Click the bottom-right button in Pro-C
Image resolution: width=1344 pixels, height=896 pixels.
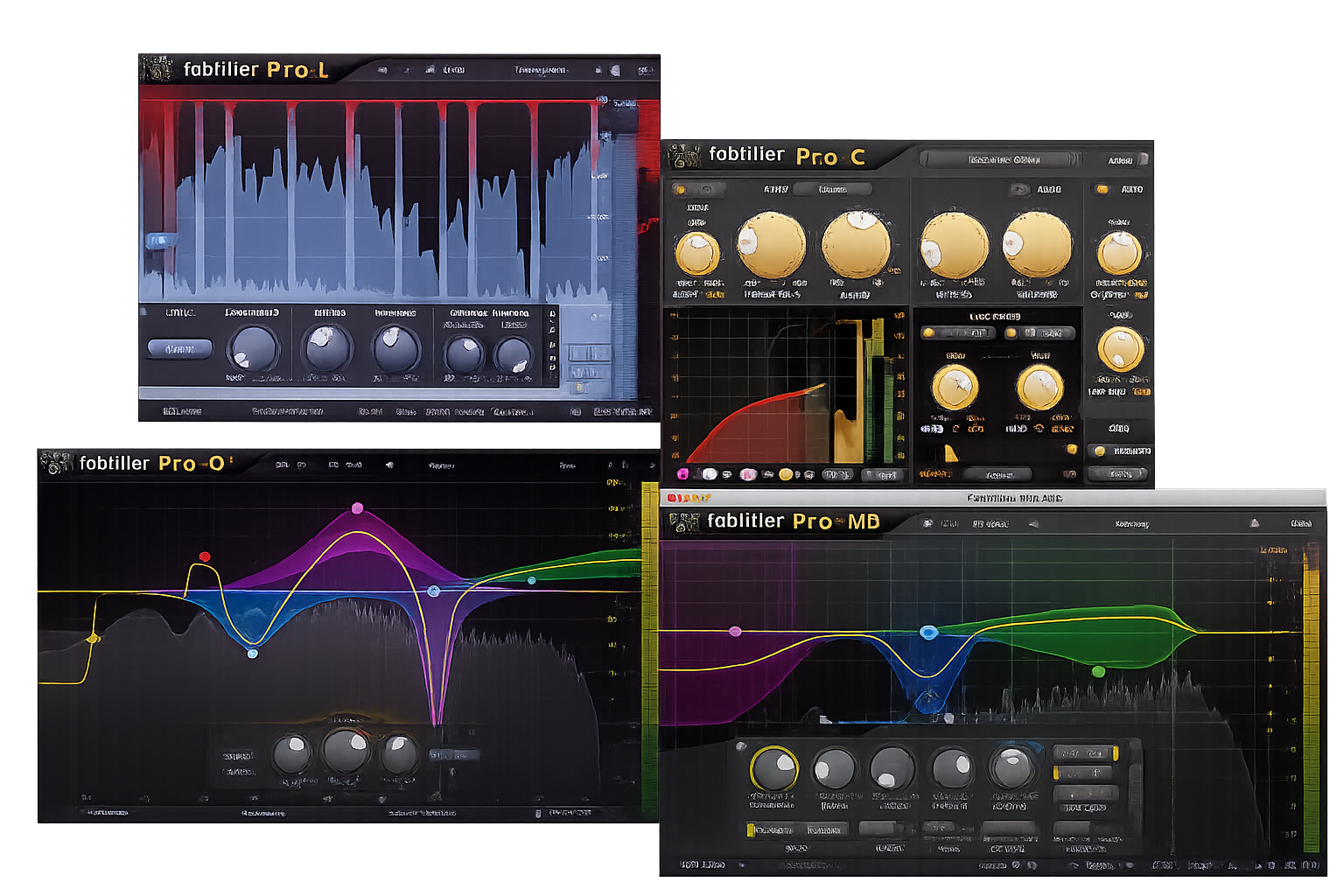point(1118,473)
